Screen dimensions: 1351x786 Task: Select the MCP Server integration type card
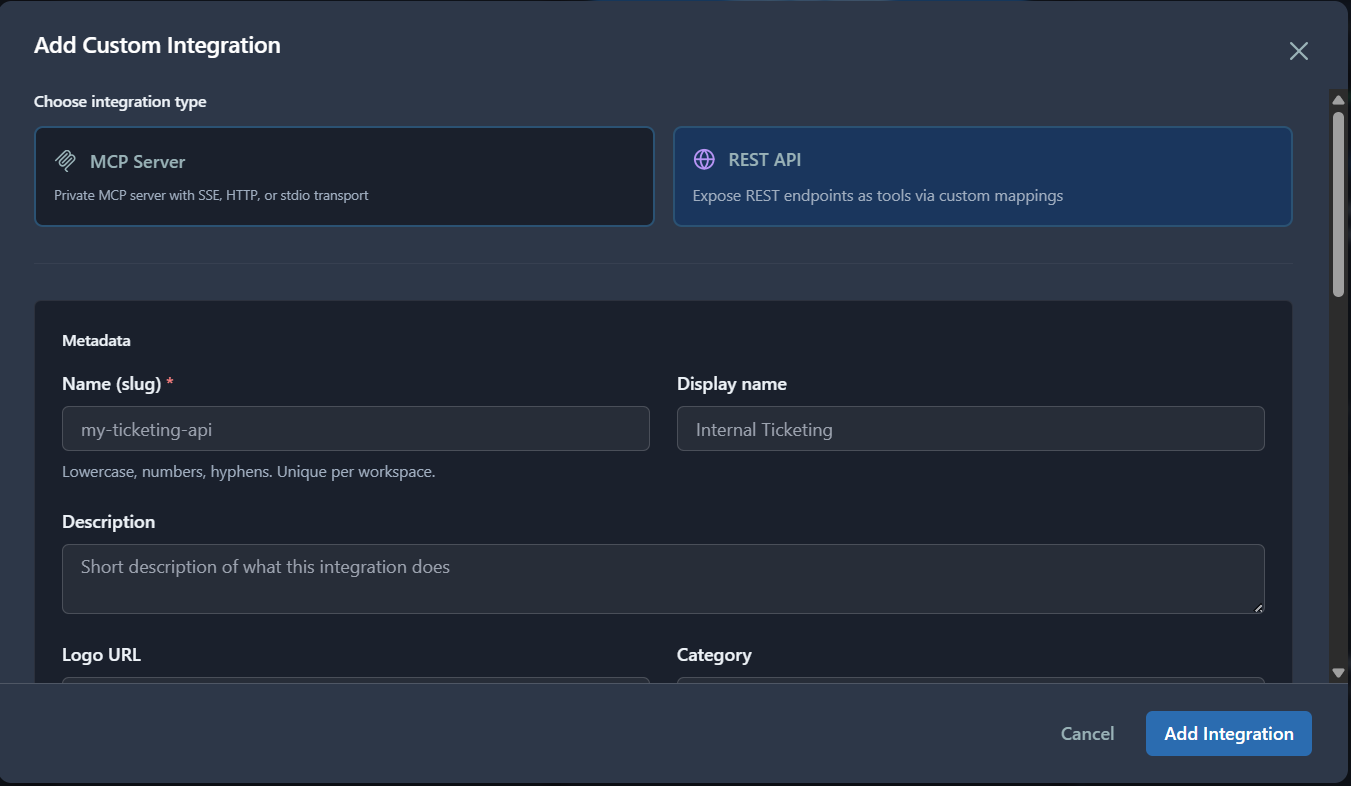pos(345,175)
